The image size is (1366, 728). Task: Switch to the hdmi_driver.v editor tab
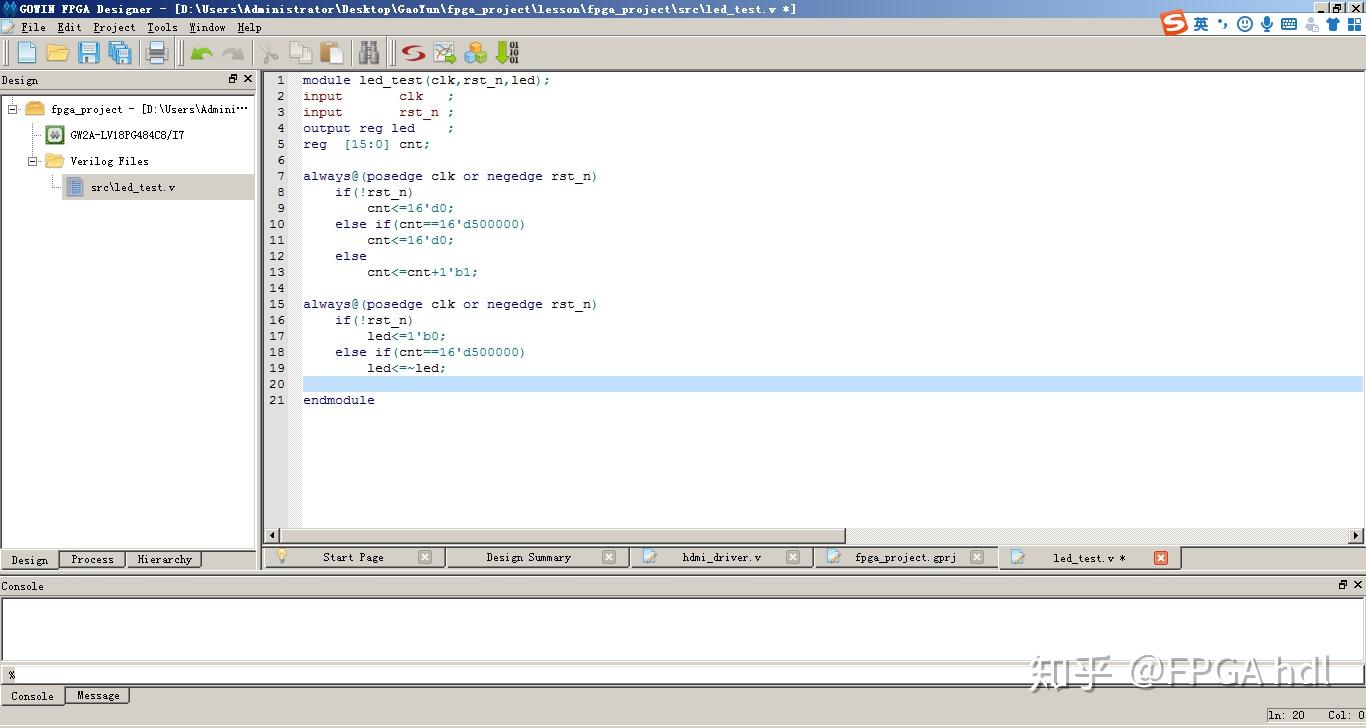click(x=721, y=557)
